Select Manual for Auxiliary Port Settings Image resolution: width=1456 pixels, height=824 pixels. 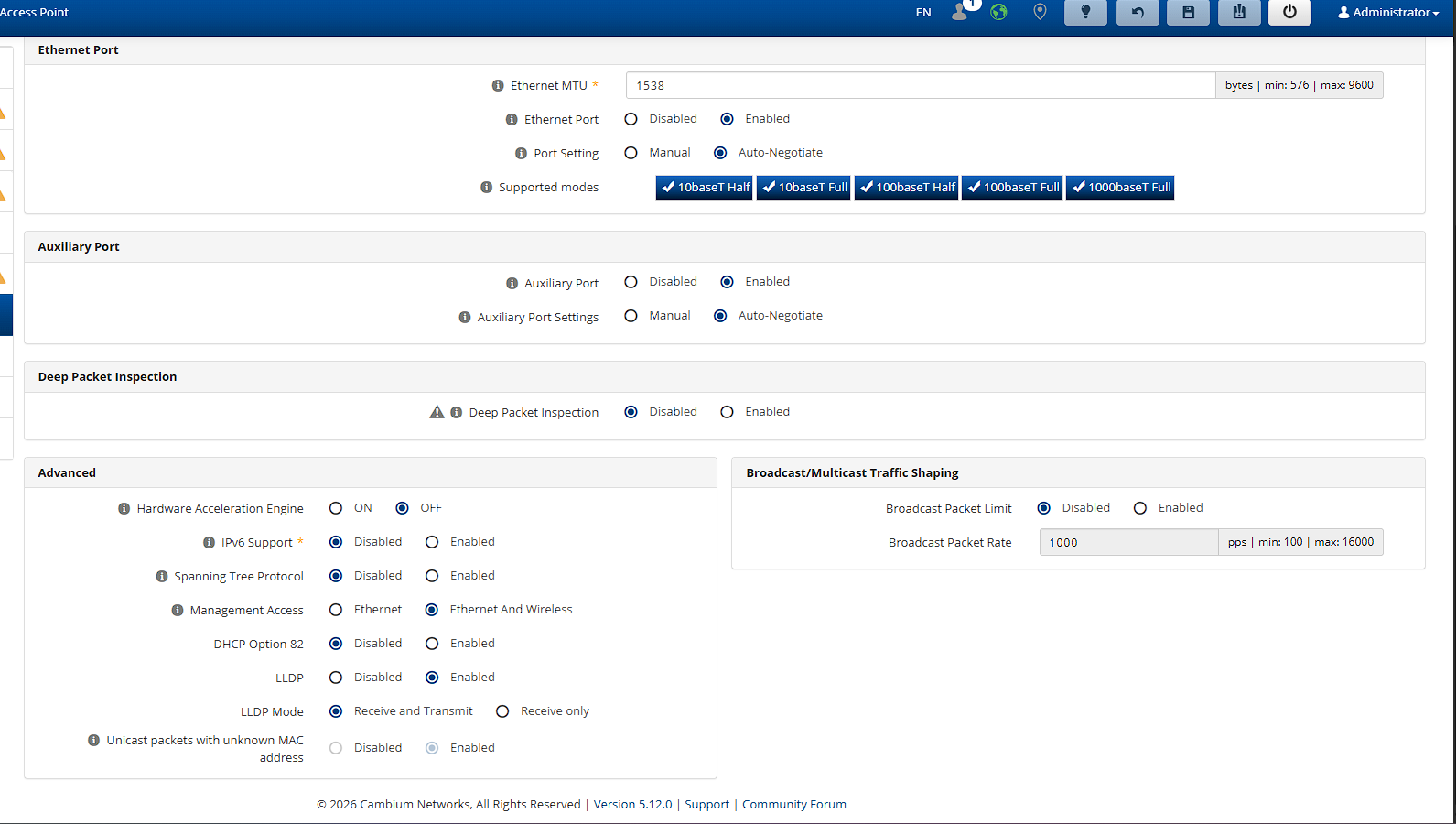pyautogui.click(x=631, y=316)
